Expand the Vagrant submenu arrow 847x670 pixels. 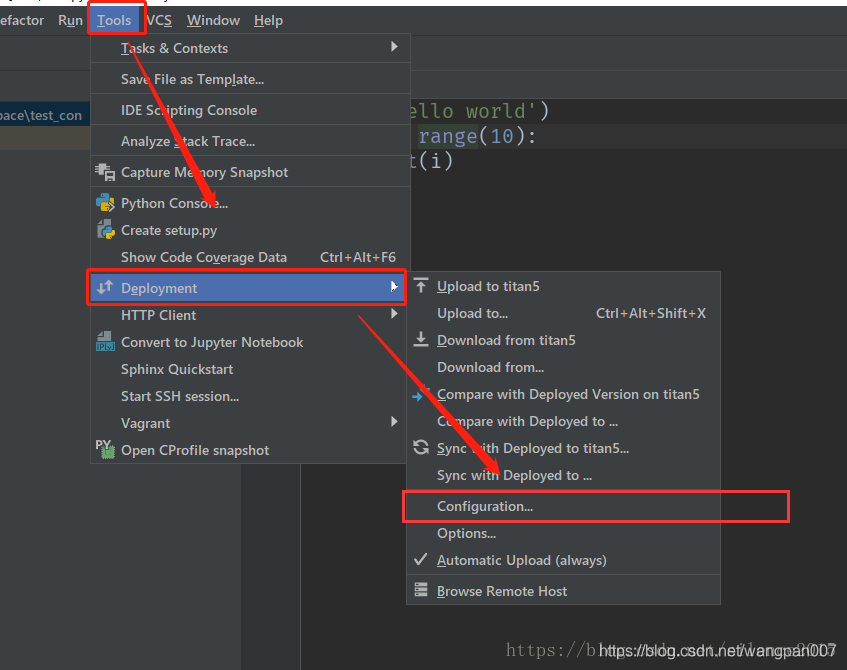[x=394, y=422]
